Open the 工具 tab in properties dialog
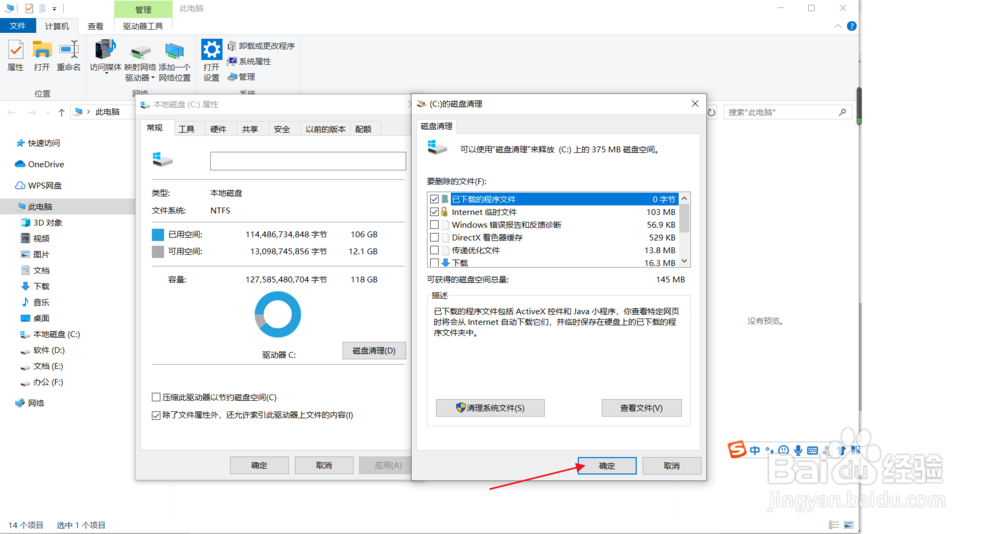The width and height of the screenshot is (1000, 534). (186, 129)
